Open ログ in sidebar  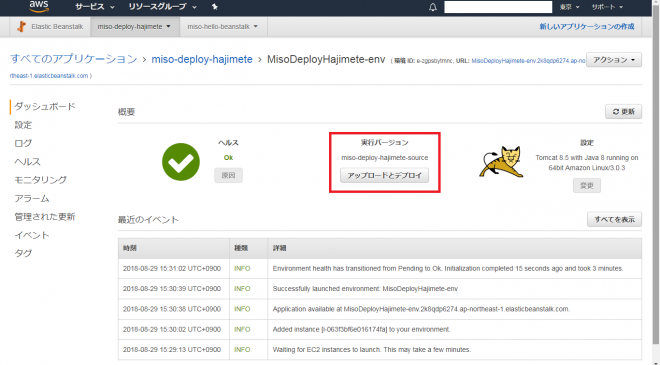coord(23,143)
